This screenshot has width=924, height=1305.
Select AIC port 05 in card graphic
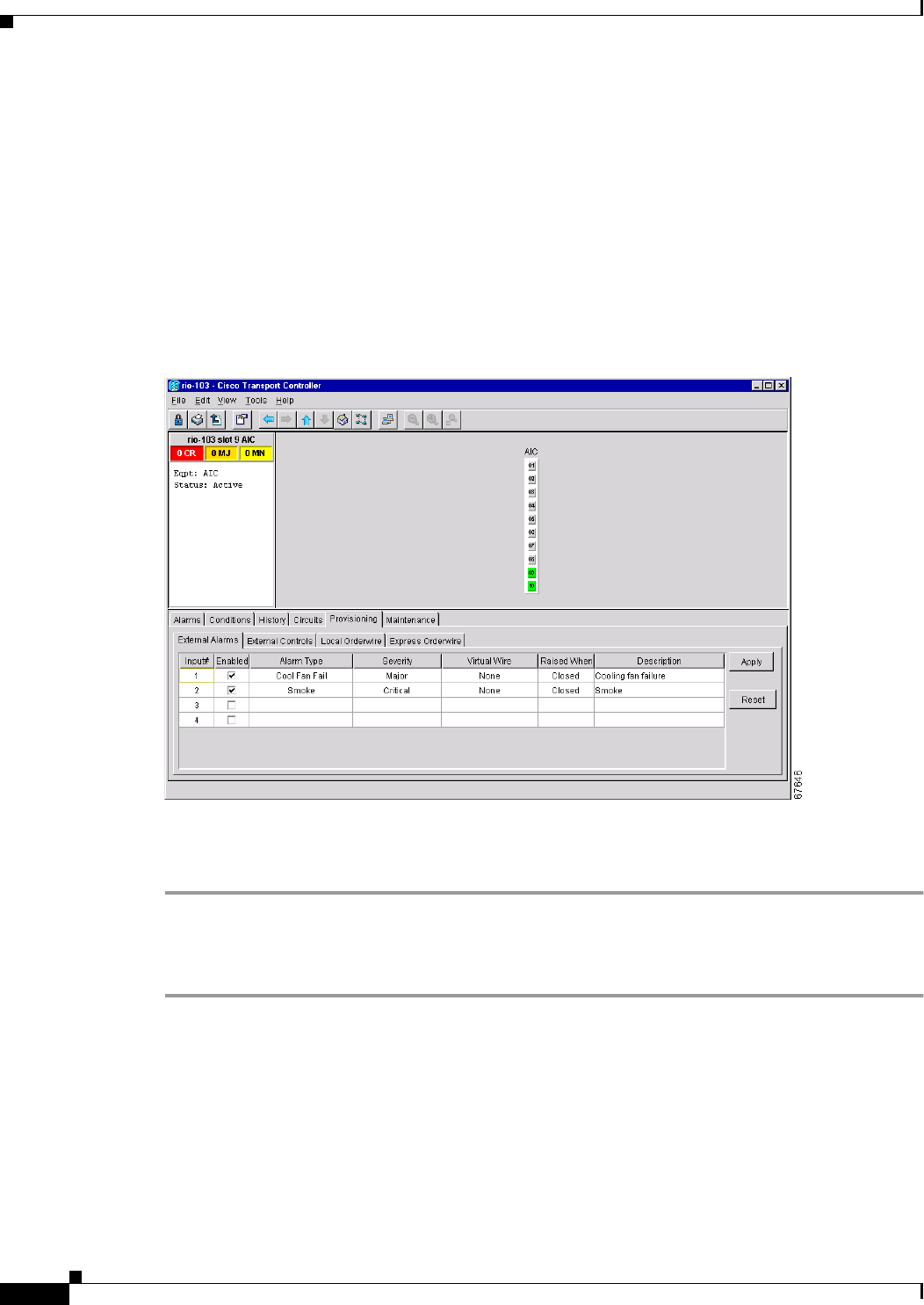pyautogui.click(x=531, y=519)
